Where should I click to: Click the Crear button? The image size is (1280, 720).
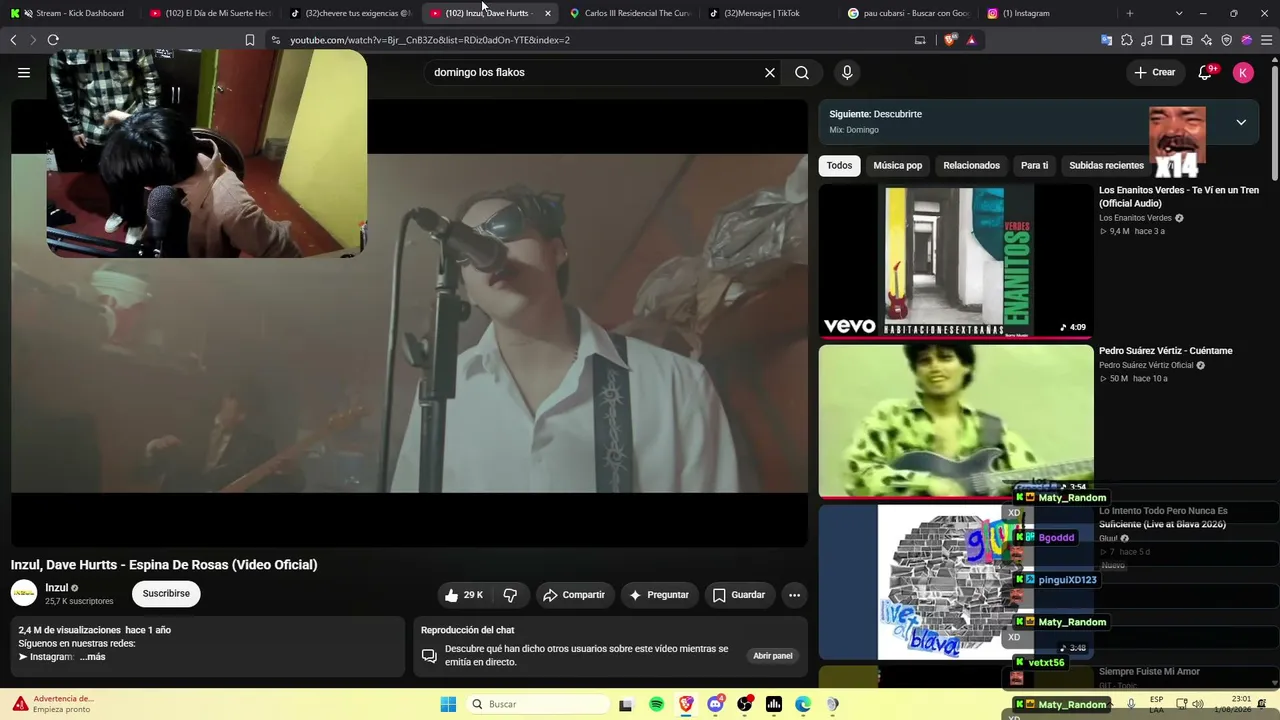click(1154, 72)
